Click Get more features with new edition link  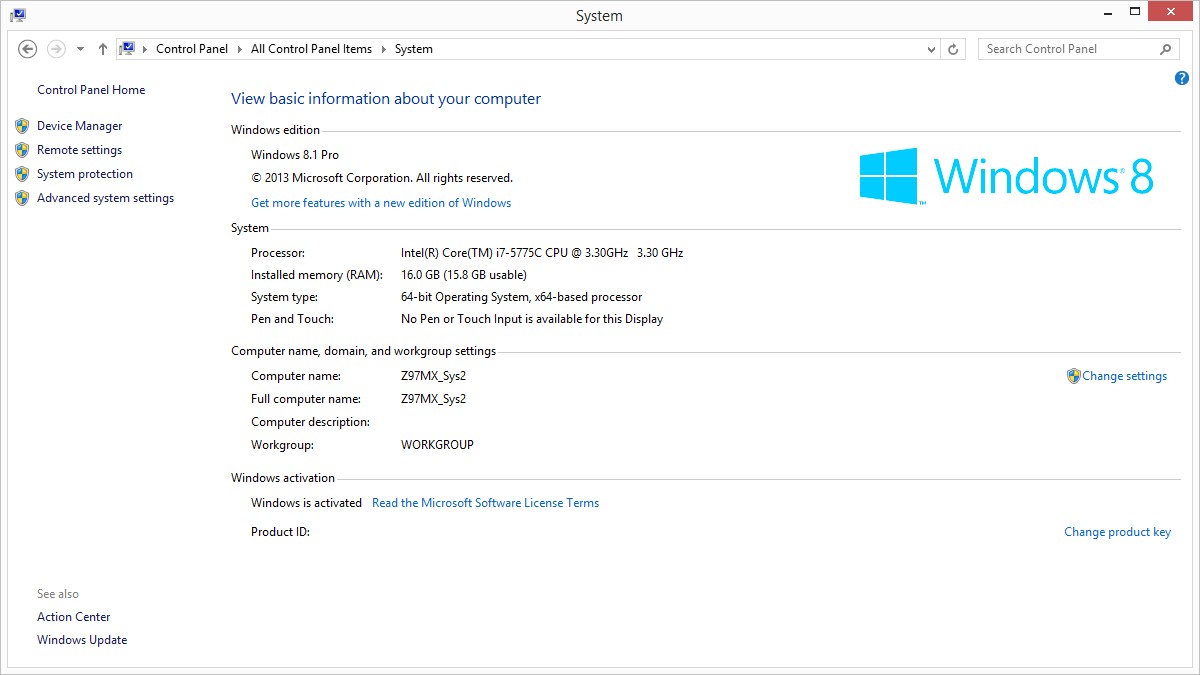[381, 203]
